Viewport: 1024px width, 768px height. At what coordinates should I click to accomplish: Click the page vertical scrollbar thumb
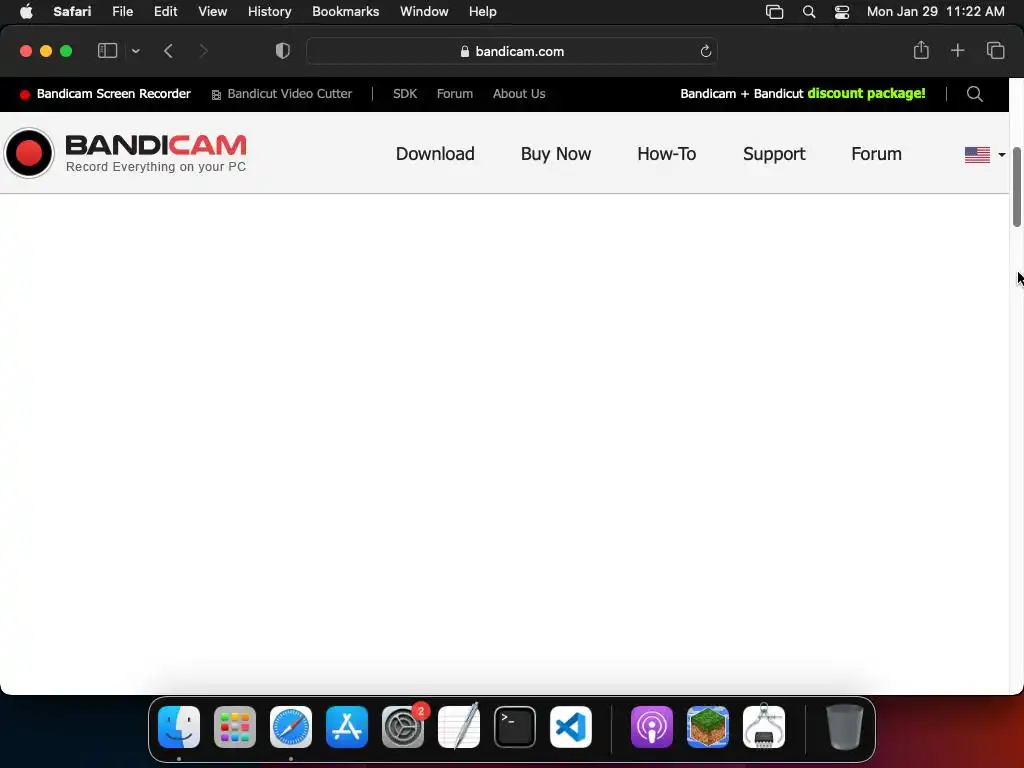pos(1017,187)
